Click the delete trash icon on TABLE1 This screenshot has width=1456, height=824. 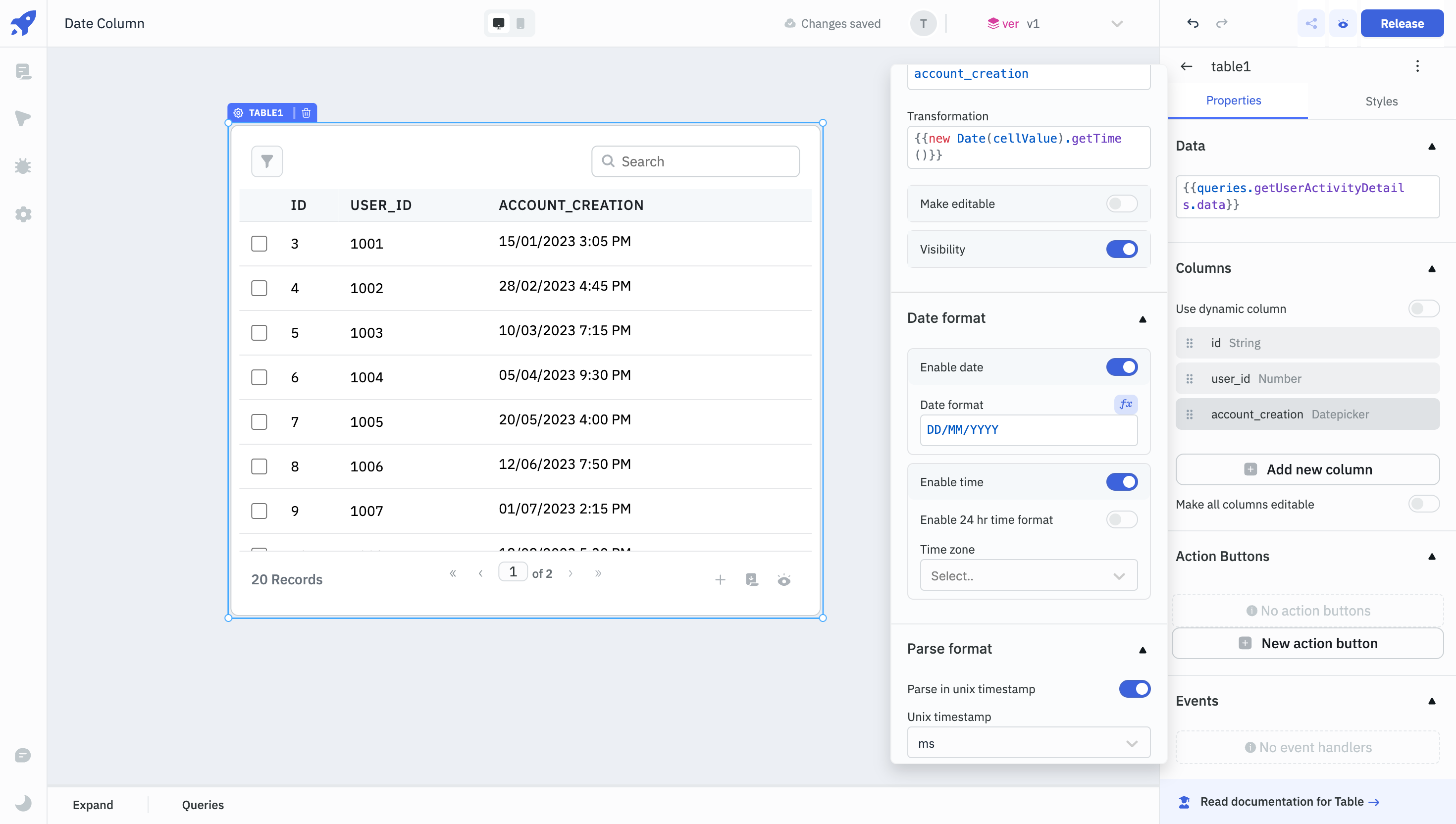coord(306,112)
